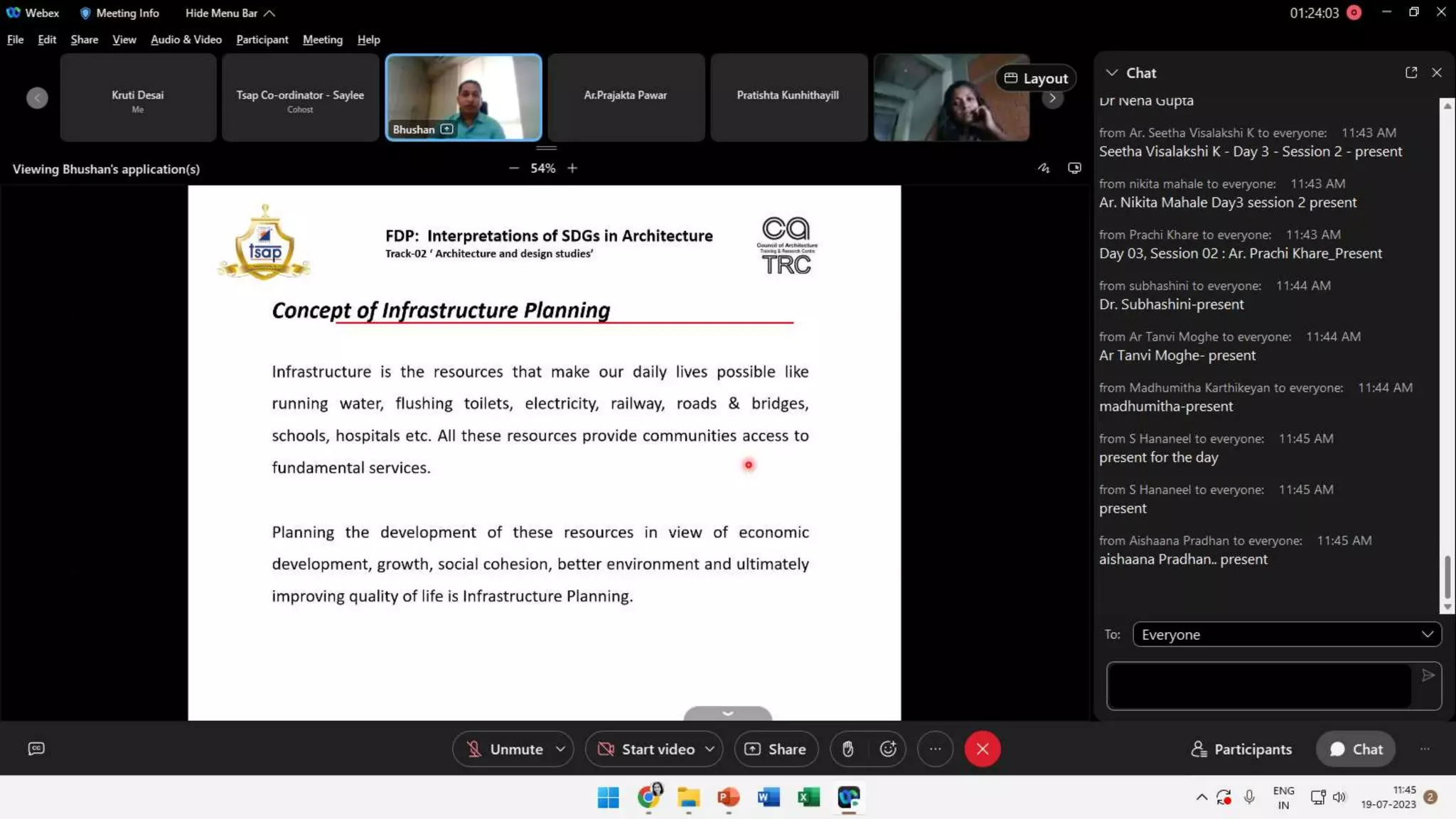Toggle the Chat panel button
The width and height of the screenshot is (1456, 819).
pos(1356,749)
